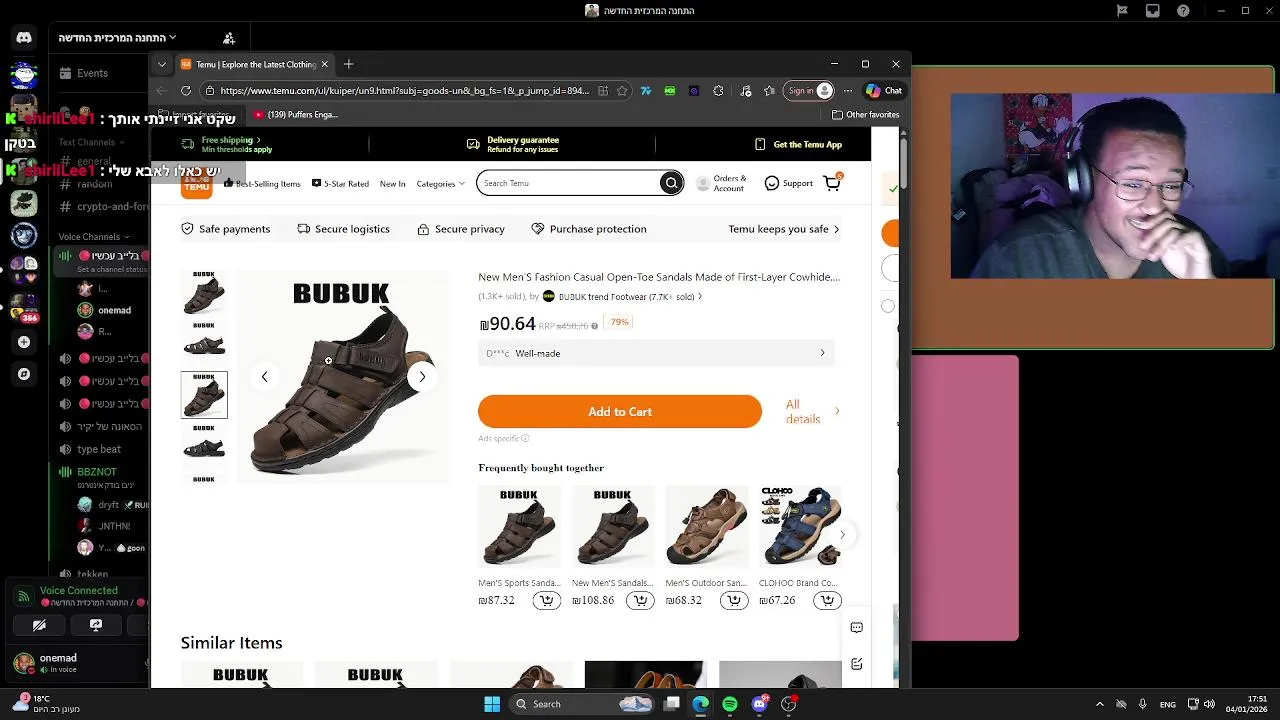Image resolution: width=1280 pixels, height=720 pixels.
Task: Click Add to Cart button
Action: [620, 412]
